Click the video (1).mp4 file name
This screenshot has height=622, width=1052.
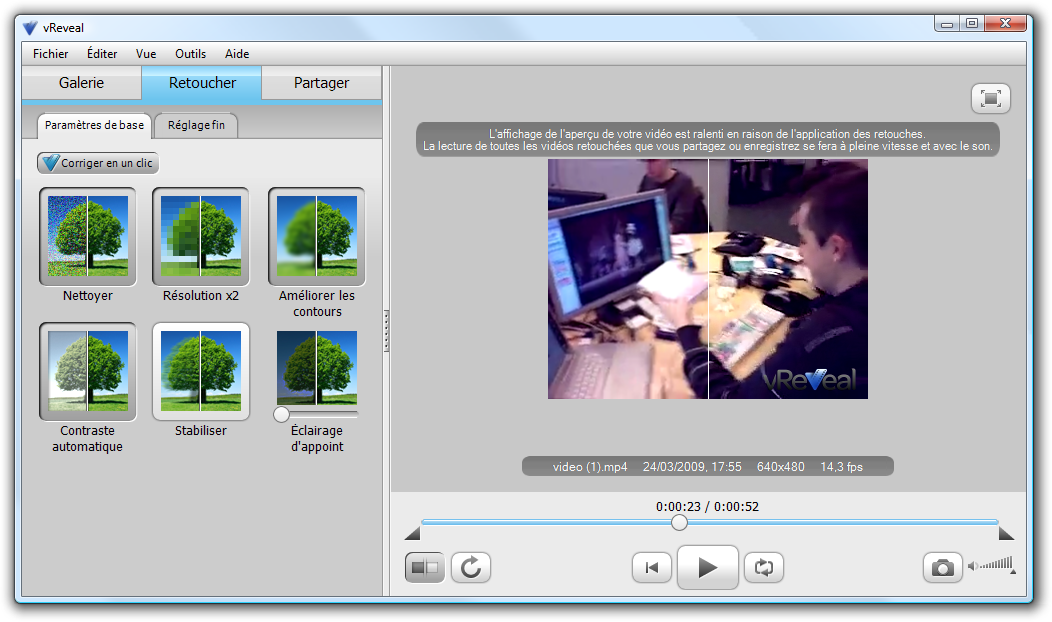click(x=590, y=467)
